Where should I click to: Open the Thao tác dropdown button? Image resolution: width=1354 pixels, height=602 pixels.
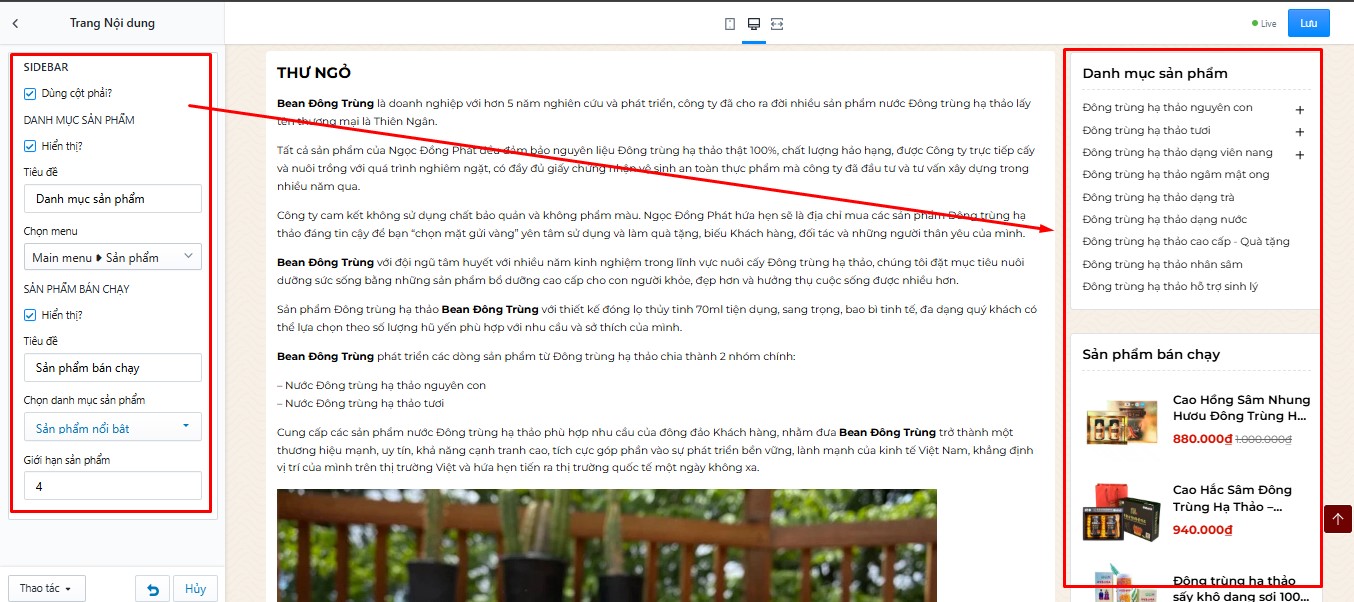[46, 589]
